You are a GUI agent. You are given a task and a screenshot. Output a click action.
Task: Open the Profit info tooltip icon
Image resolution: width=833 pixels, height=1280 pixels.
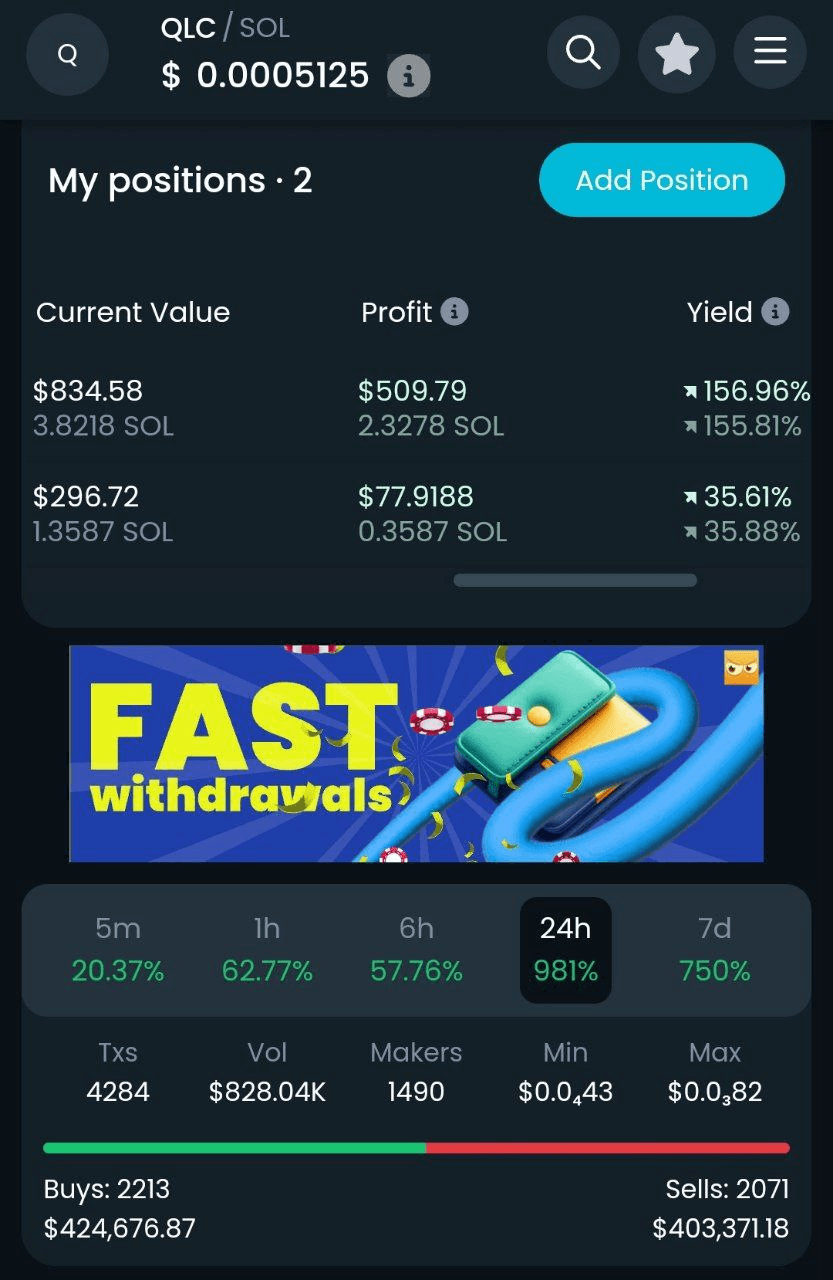pyautogui.click(x=455, y=312)
